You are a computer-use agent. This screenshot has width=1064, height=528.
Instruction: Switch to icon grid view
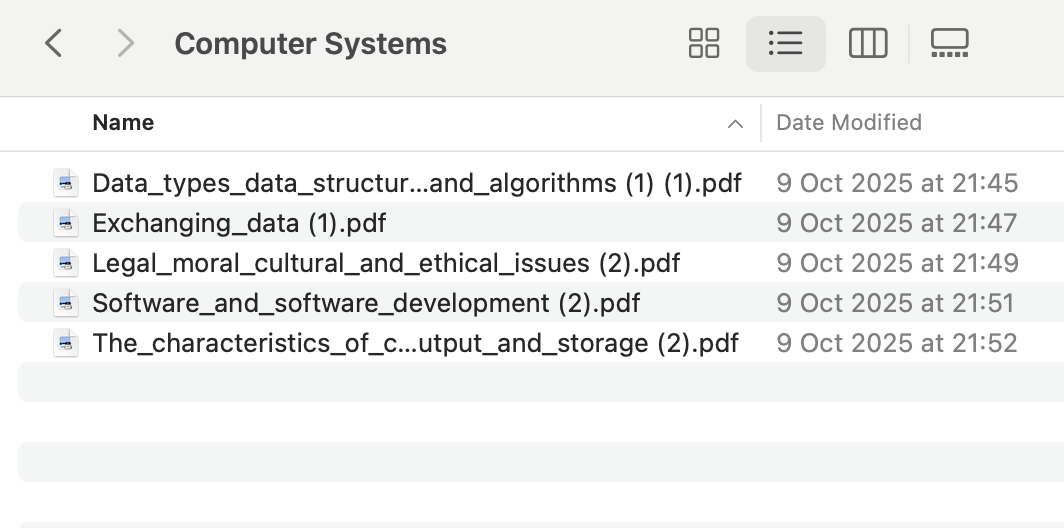click(x=704, y=44)
